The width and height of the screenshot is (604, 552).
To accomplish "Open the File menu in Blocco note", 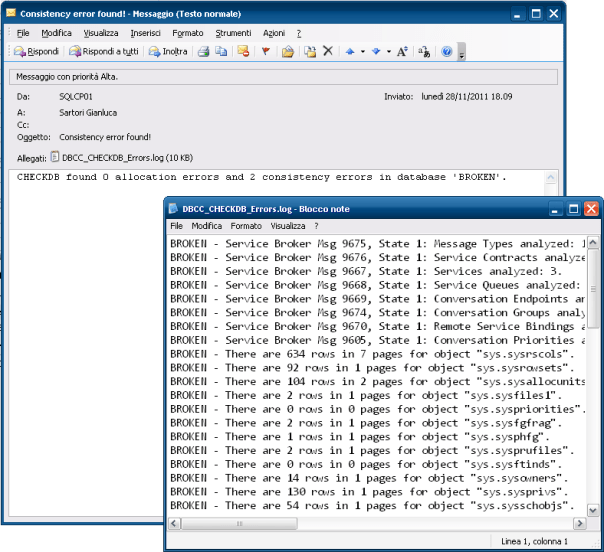I will [176, 226].
